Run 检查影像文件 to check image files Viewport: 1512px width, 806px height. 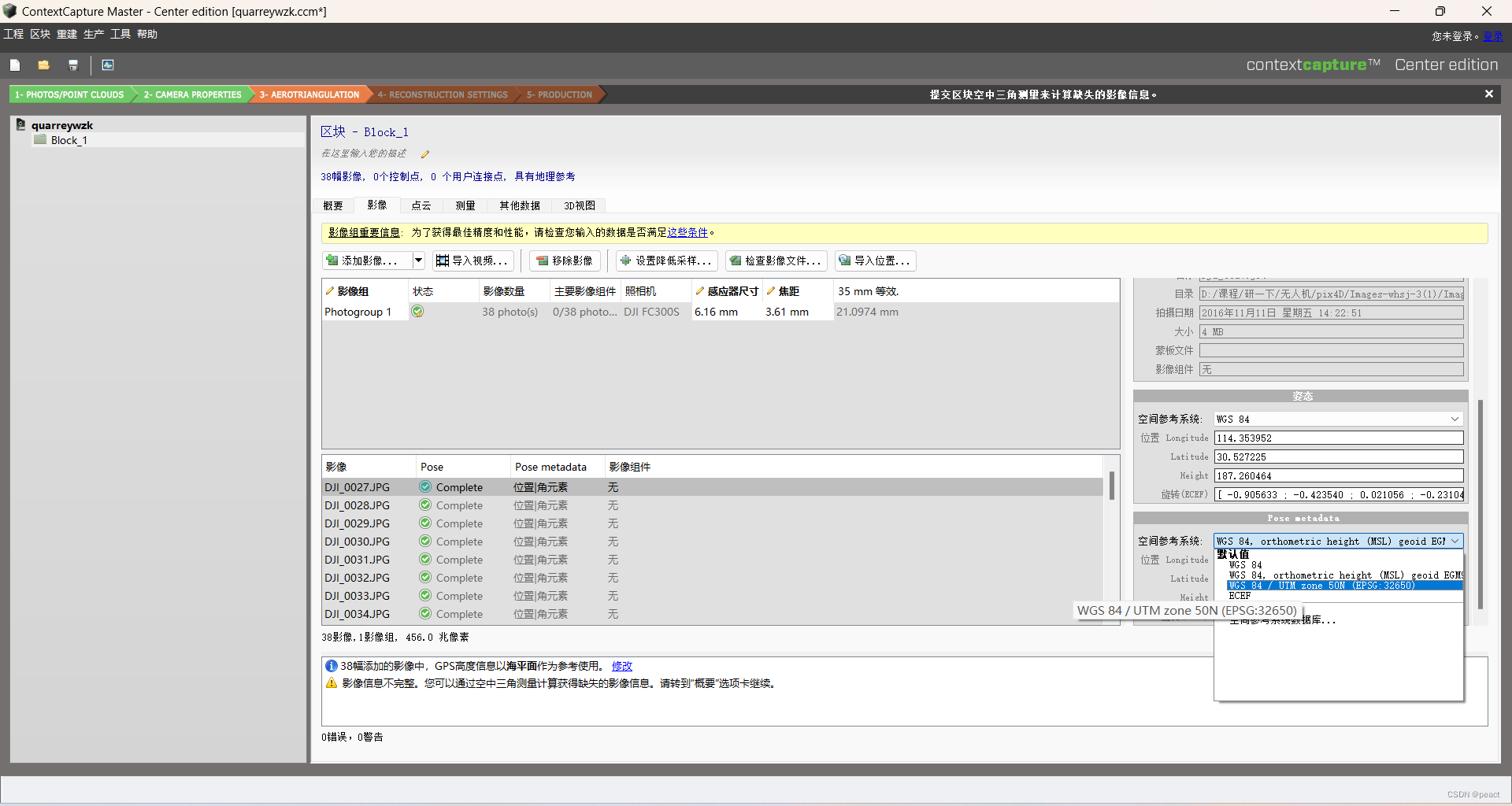coord(776,261)
